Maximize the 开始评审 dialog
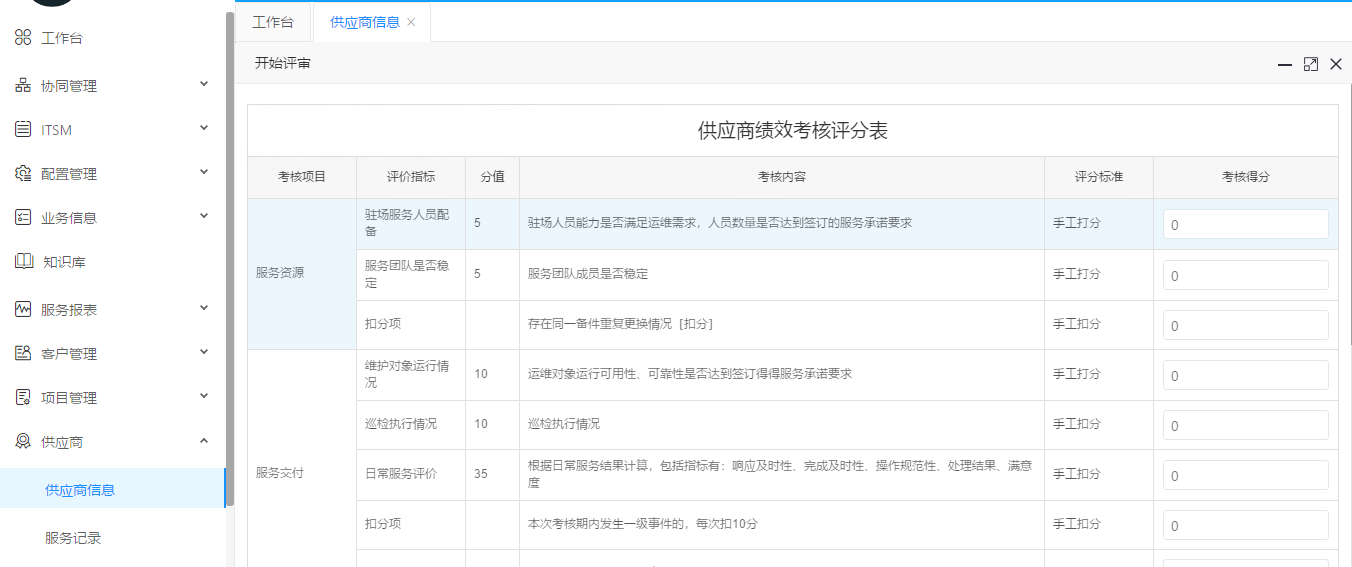1352x567 pixels. click(x=1310, y=64)
